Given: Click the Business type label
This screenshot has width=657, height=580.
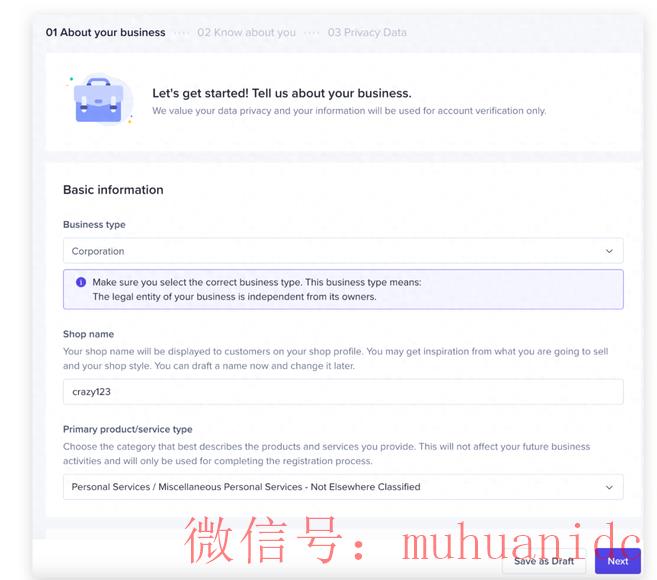Looking at the screenshot, I should point(94,225).
